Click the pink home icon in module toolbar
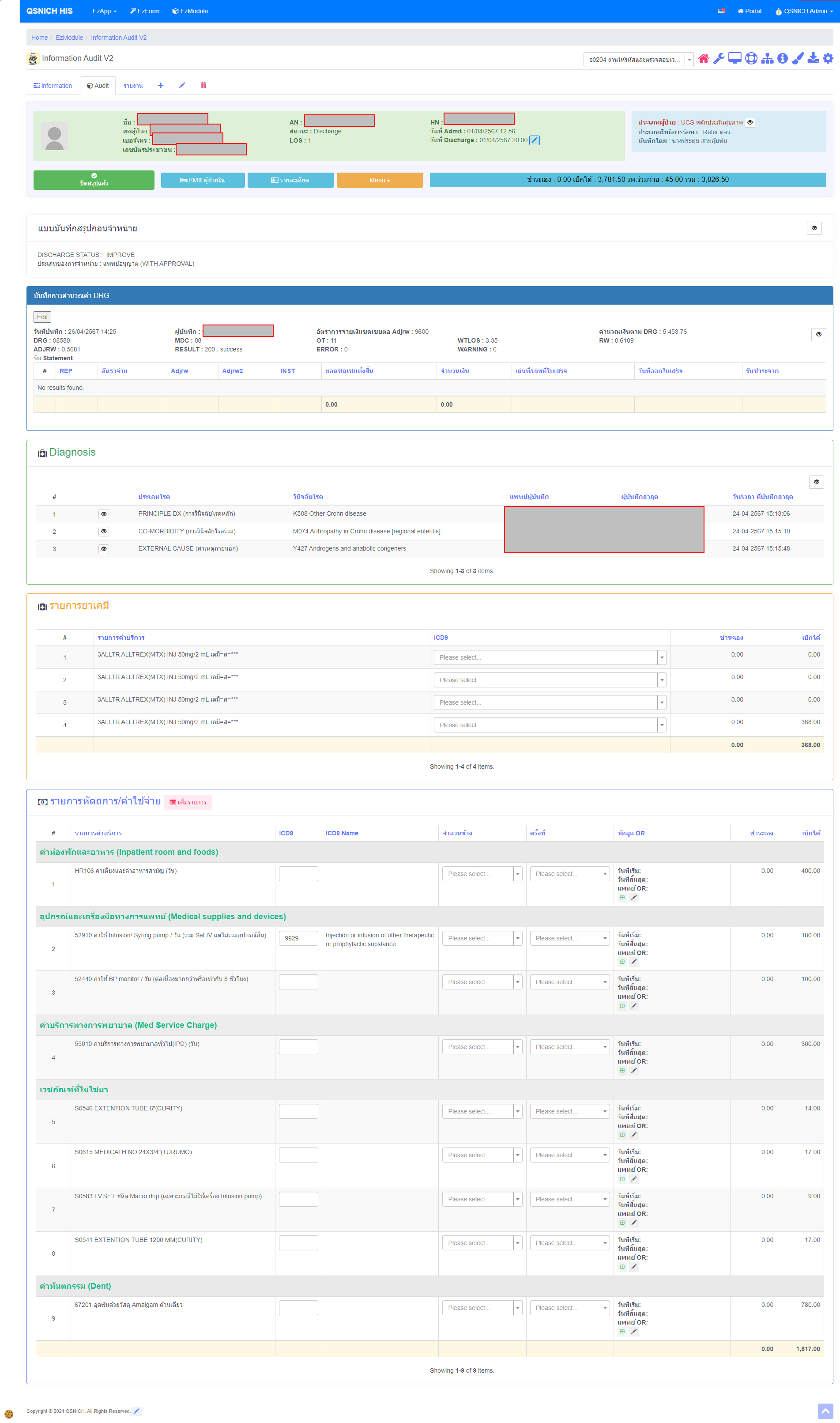 pos(703,59)
